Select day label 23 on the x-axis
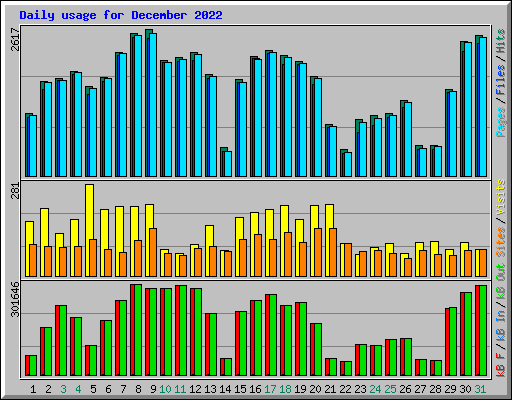Image resolution: width=512 pixels, height=400 pixels. (x=360, y=389)
